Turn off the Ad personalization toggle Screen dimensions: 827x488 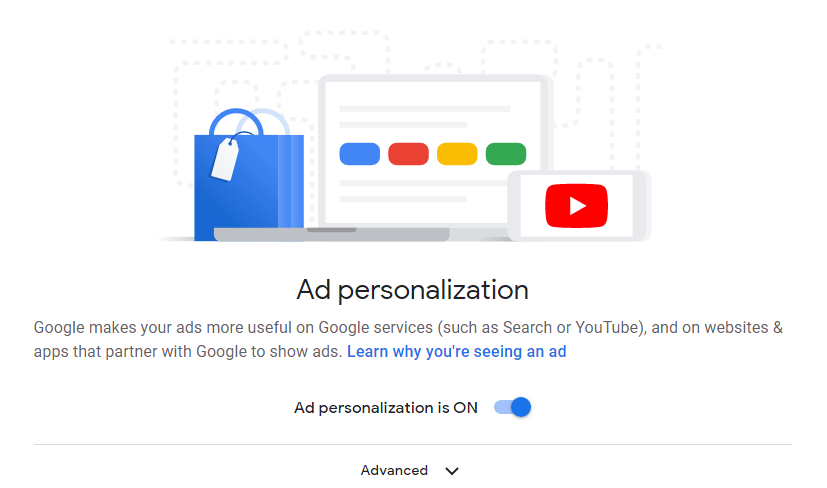(512, 407)
